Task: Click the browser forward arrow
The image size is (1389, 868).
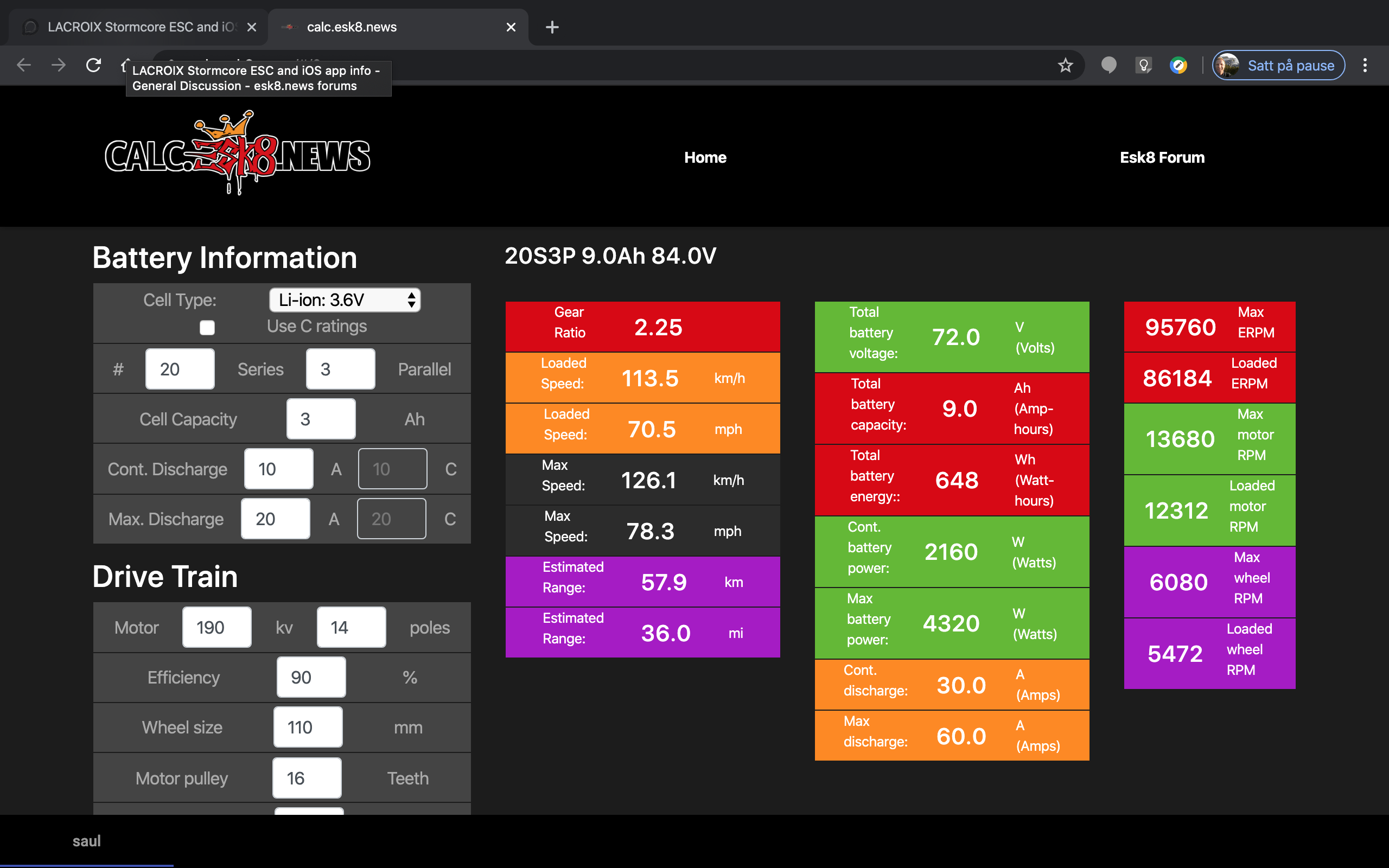Action: [58, 65]
